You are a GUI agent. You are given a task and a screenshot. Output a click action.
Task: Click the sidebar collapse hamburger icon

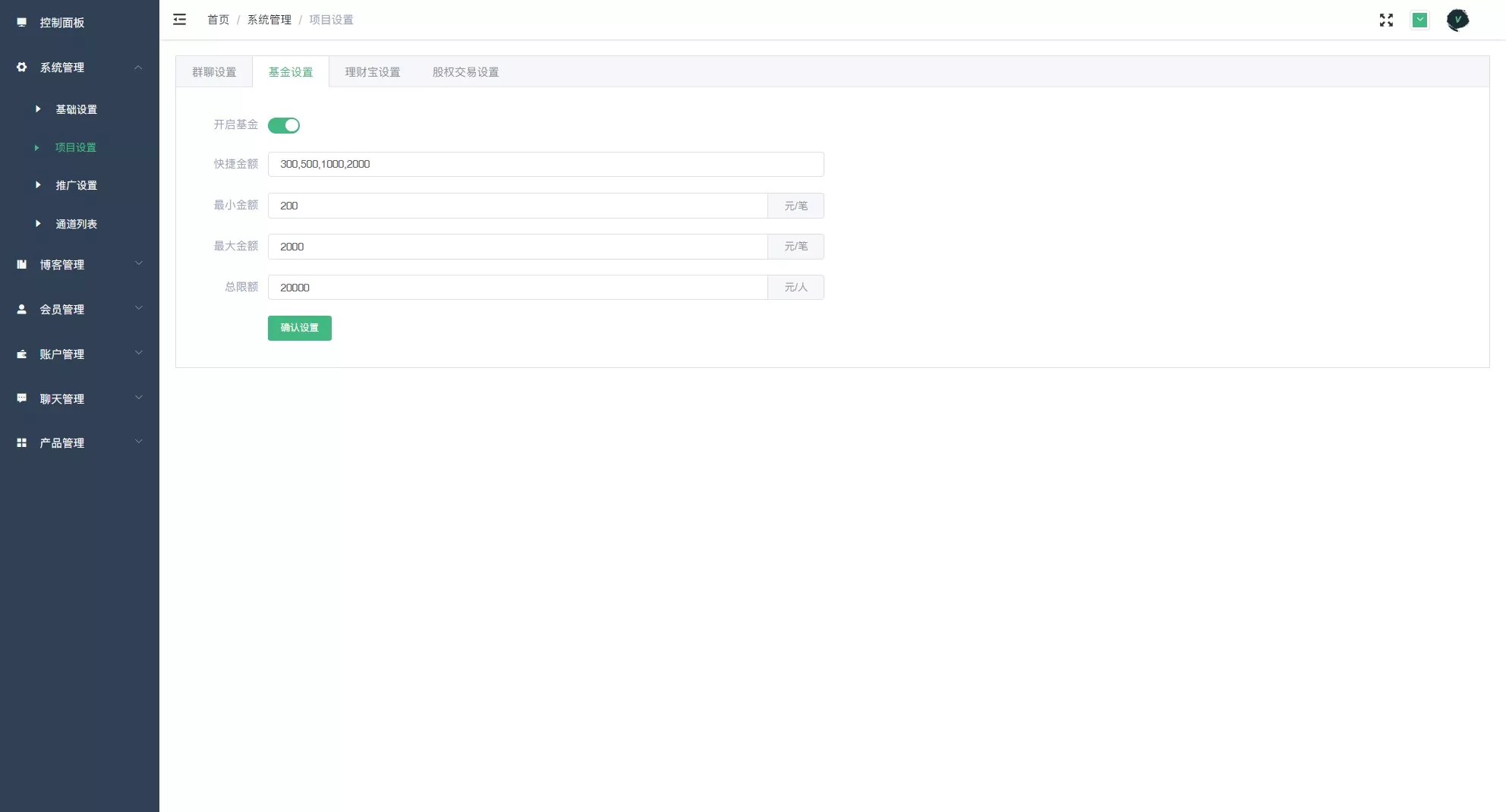(x=179, y=20)
